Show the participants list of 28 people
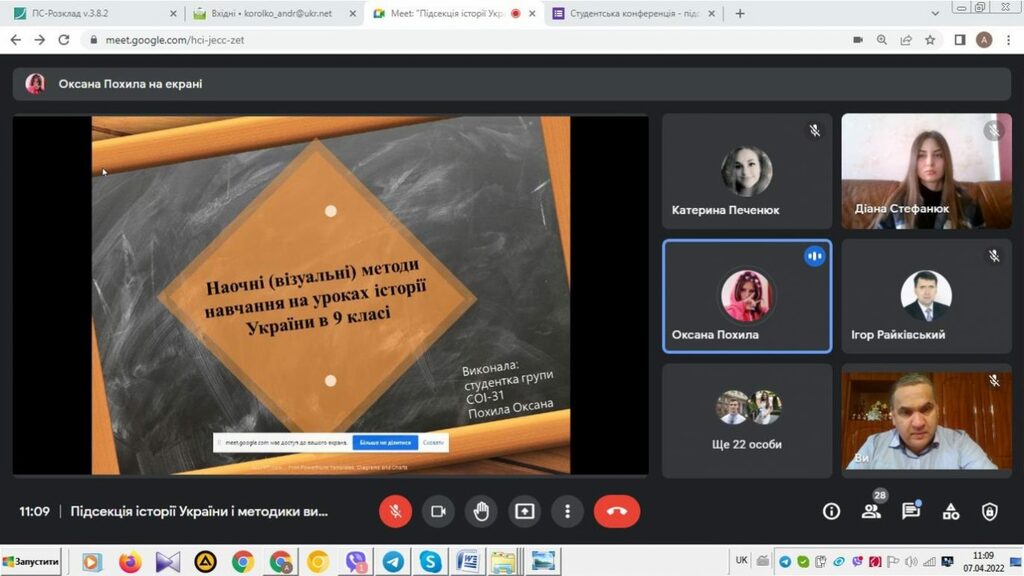The height and width of the screenshot is (576, 1024). point(871,511)
